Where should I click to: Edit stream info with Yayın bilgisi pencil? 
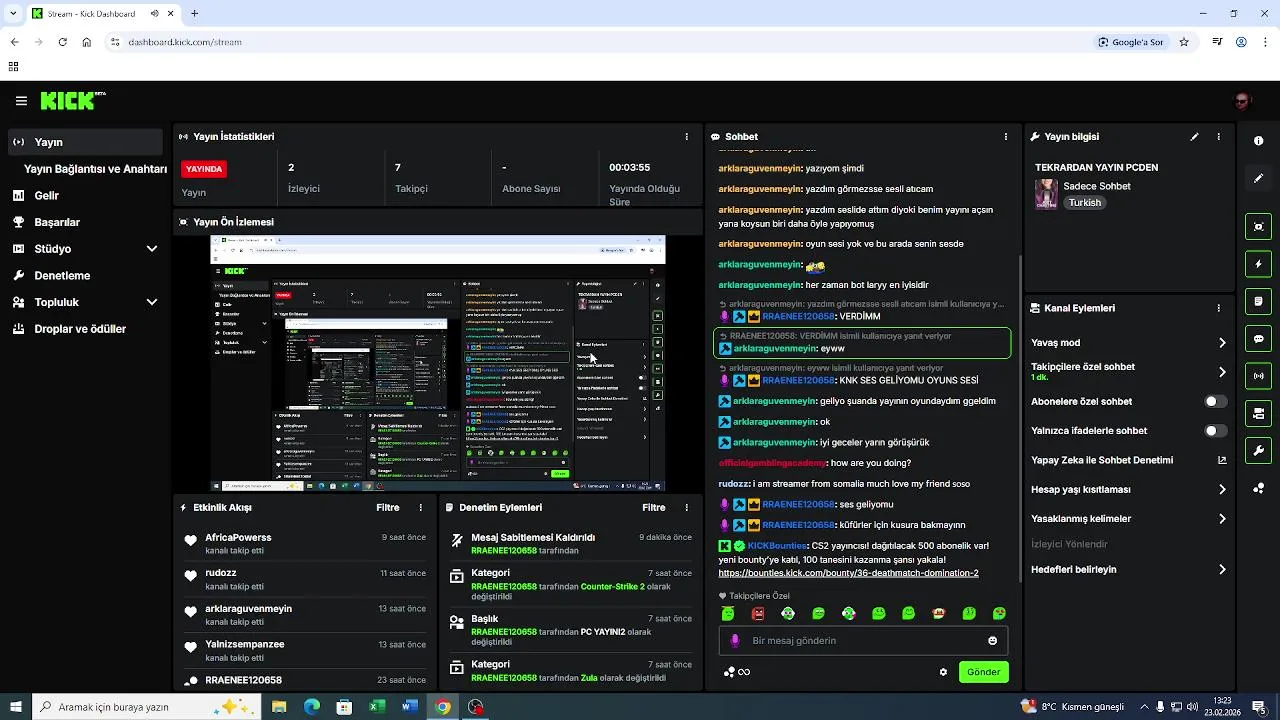tap(1194, 137)
